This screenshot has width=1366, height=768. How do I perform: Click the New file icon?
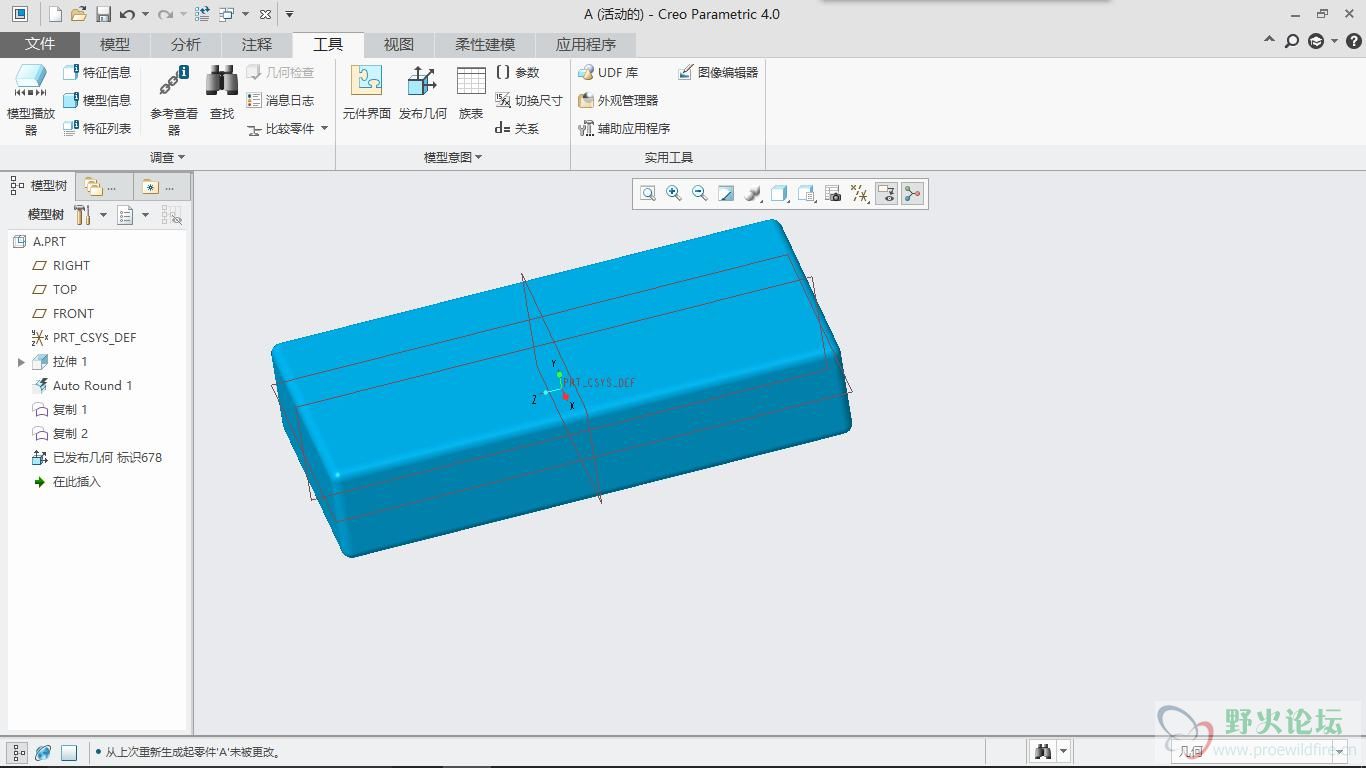tap(55, 14)
